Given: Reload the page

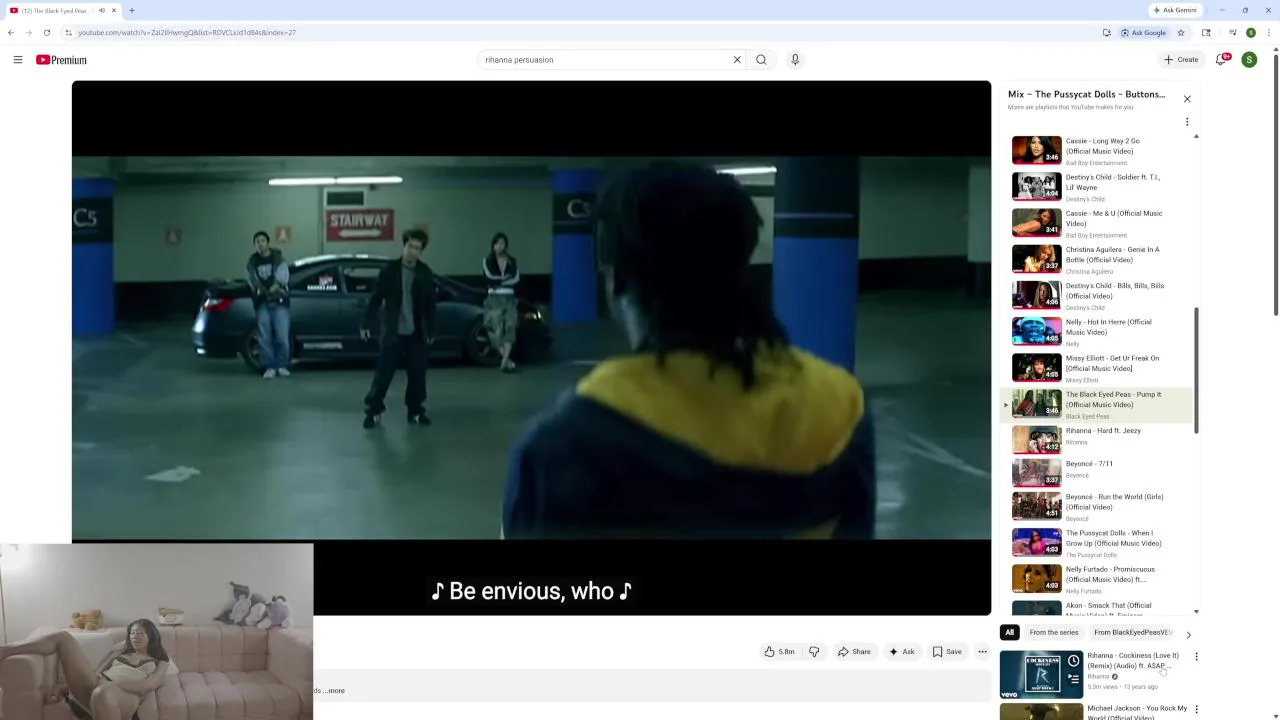Looking at the screenshot, I should pos(46,33).
